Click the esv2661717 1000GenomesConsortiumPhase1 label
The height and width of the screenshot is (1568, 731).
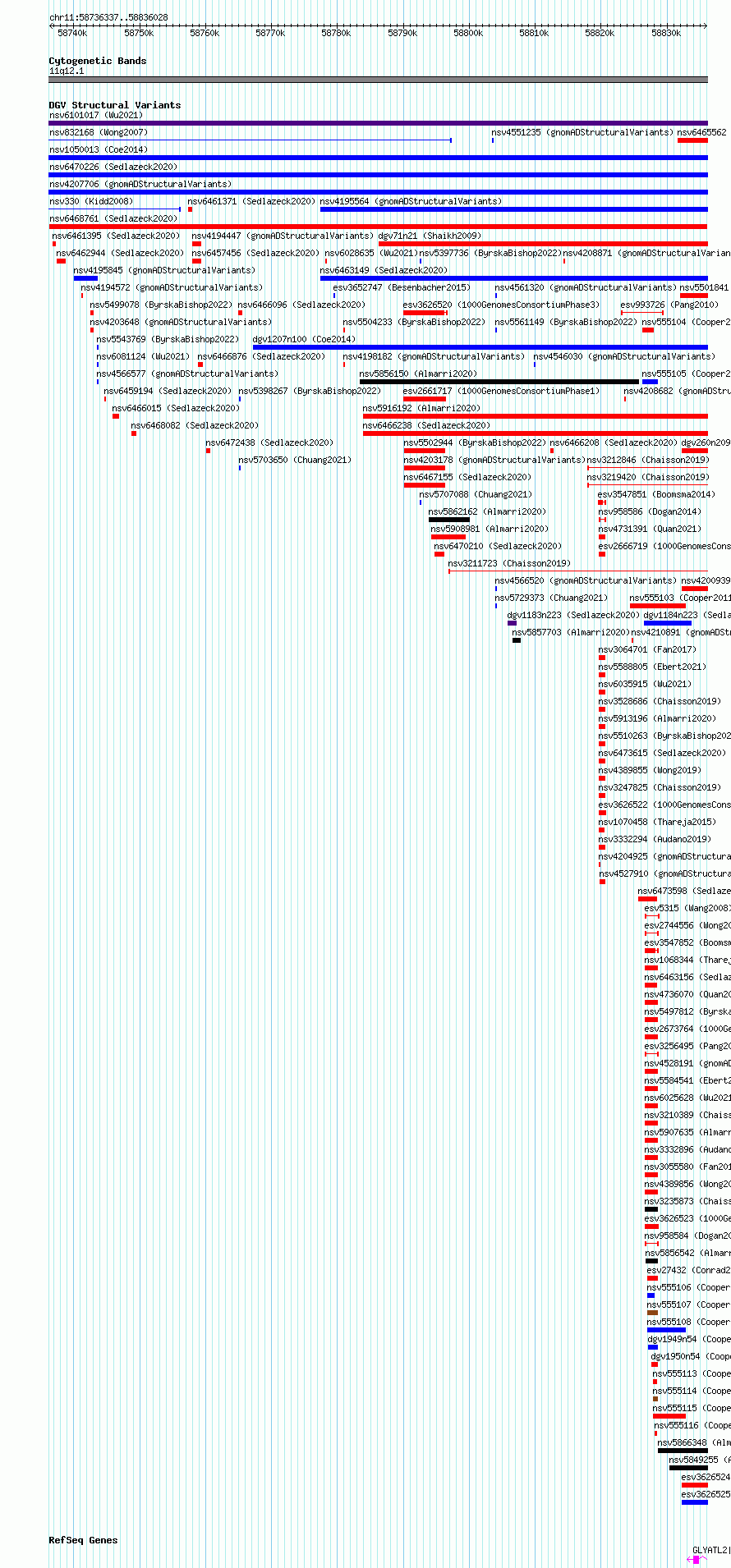(501, 391)
